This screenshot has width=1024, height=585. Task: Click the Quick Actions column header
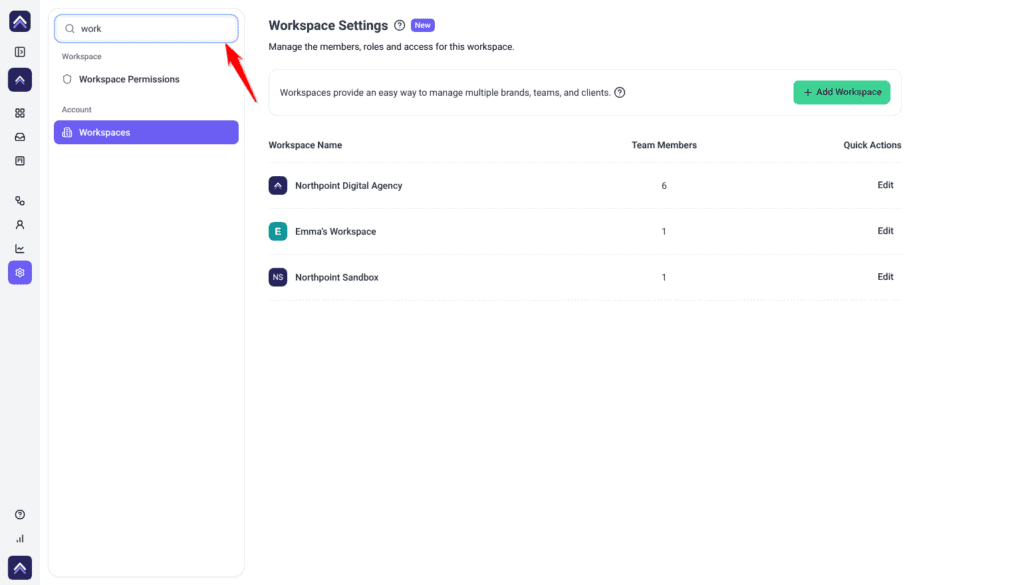[x=872, y=145]
